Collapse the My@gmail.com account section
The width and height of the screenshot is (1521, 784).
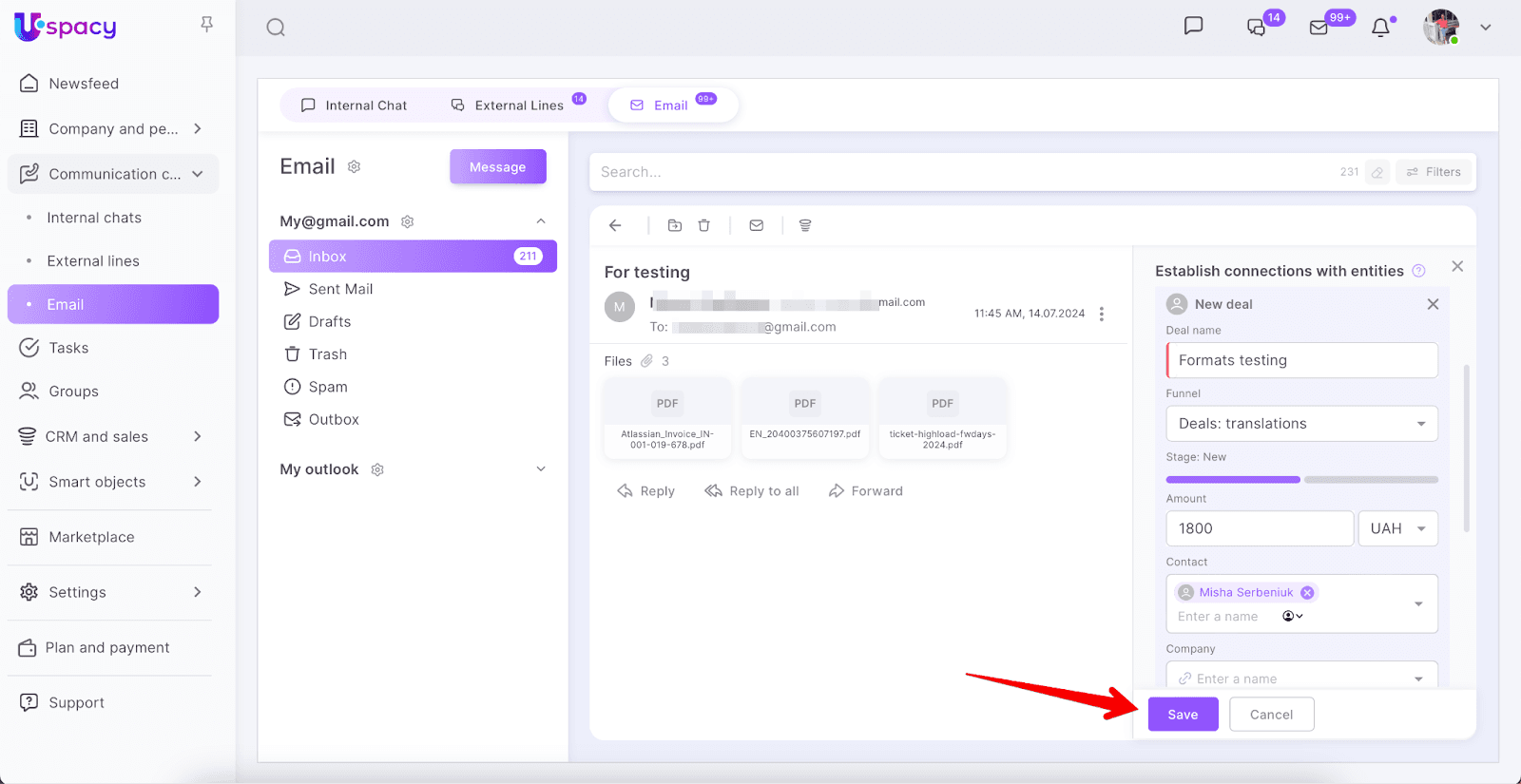point(541,221)
